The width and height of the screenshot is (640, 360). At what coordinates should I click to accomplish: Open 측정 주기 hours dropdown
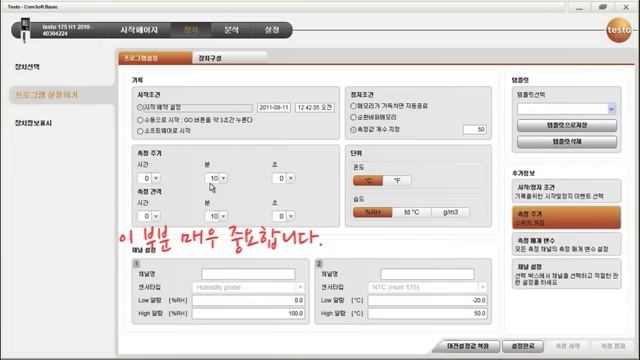point(156,178)
